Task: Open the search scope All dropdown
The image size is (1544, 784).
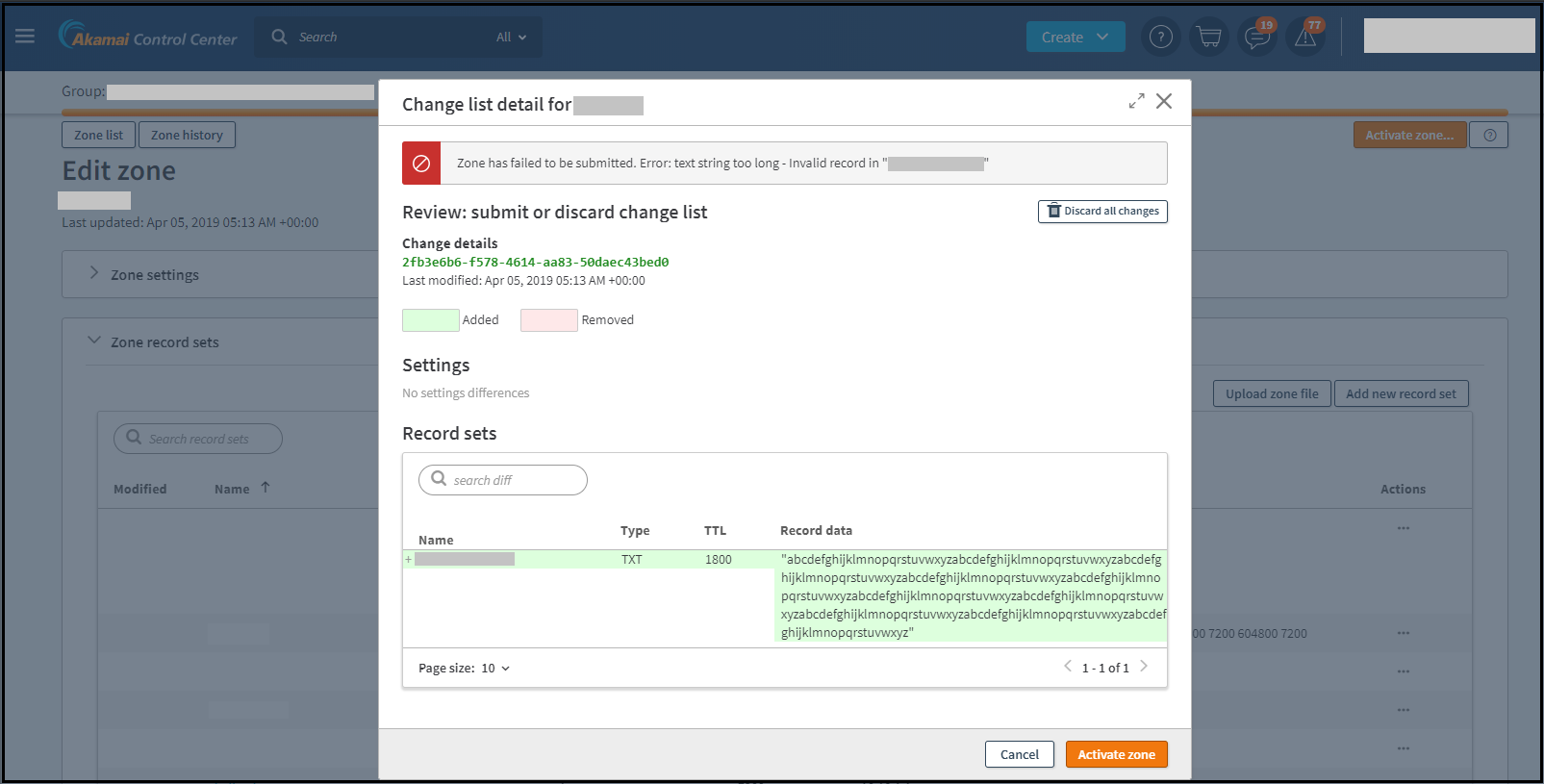Action: [511, 38]
